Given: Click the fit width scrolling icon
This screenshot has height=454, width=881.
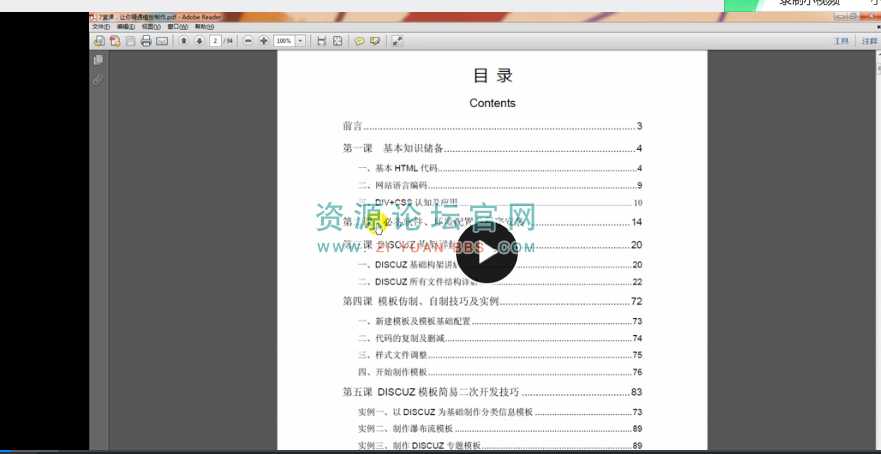Looking at the screenshot, I should pos(322,41).
